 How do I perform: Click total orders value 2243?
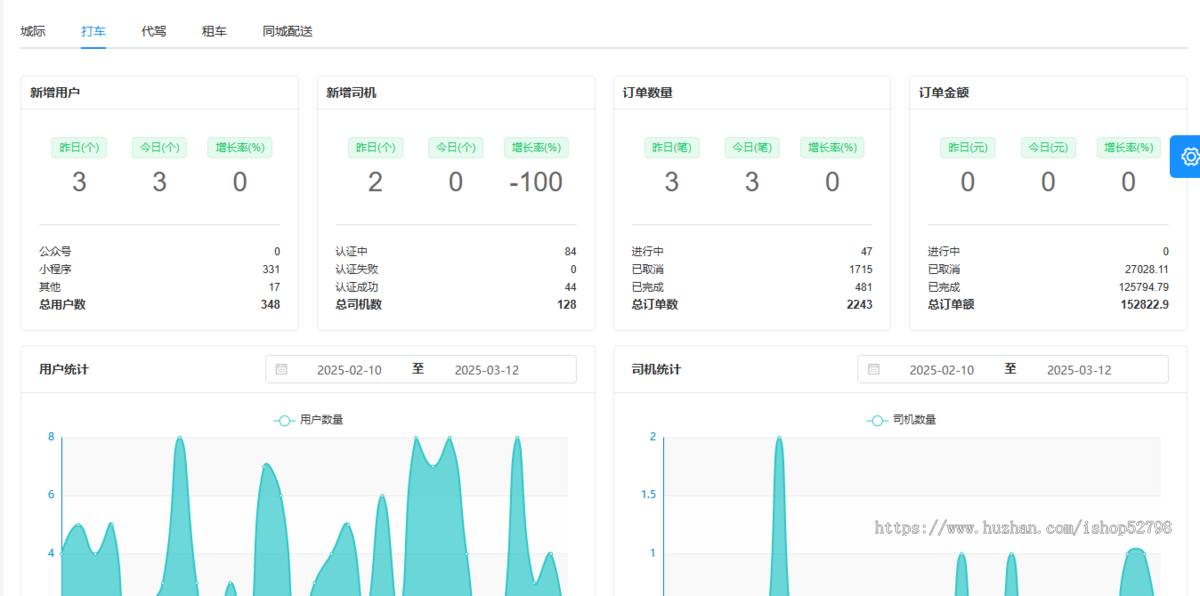click(859, 305)
